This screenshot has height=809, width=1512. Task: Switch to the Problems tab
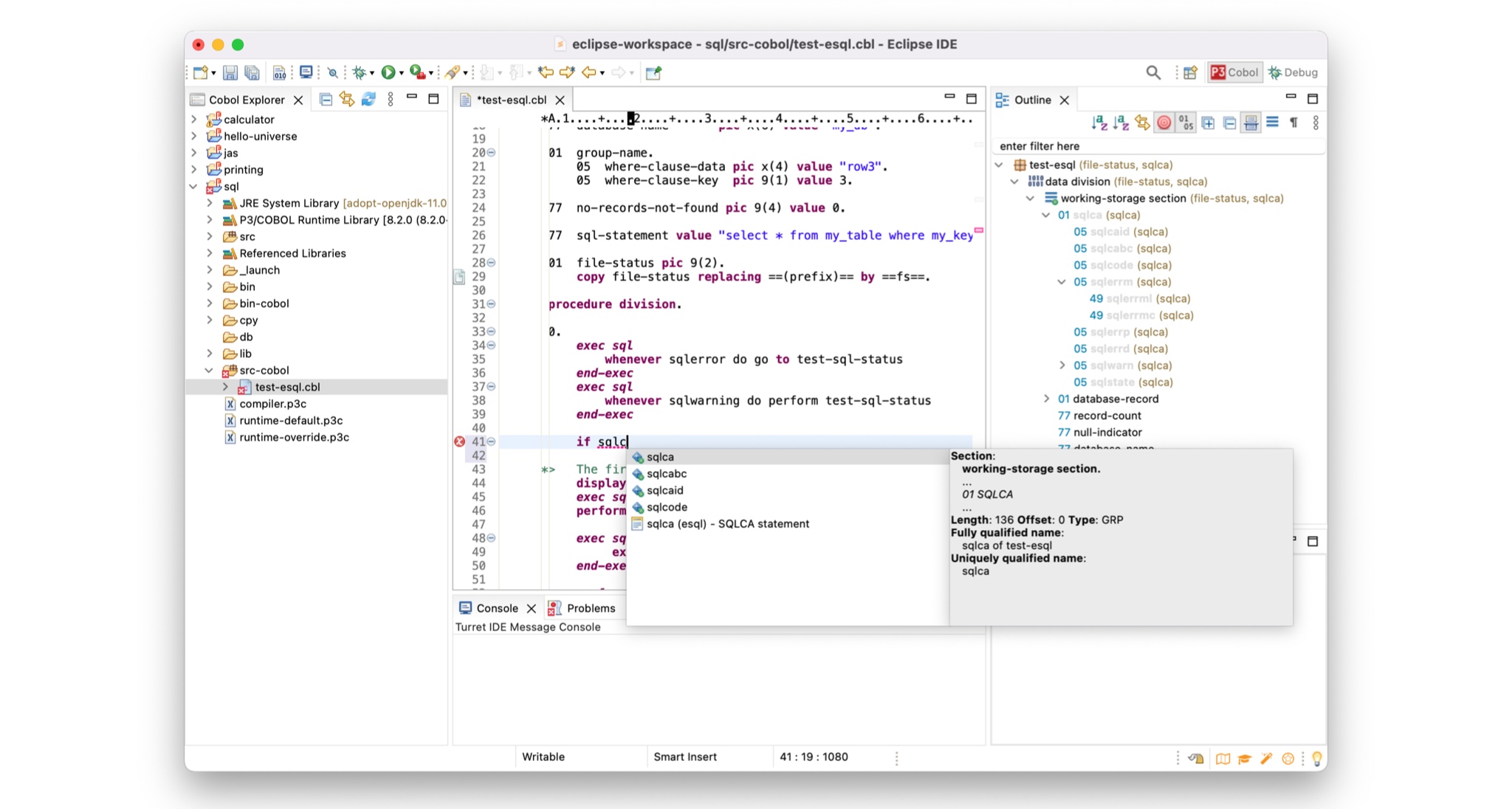(582, 607)
